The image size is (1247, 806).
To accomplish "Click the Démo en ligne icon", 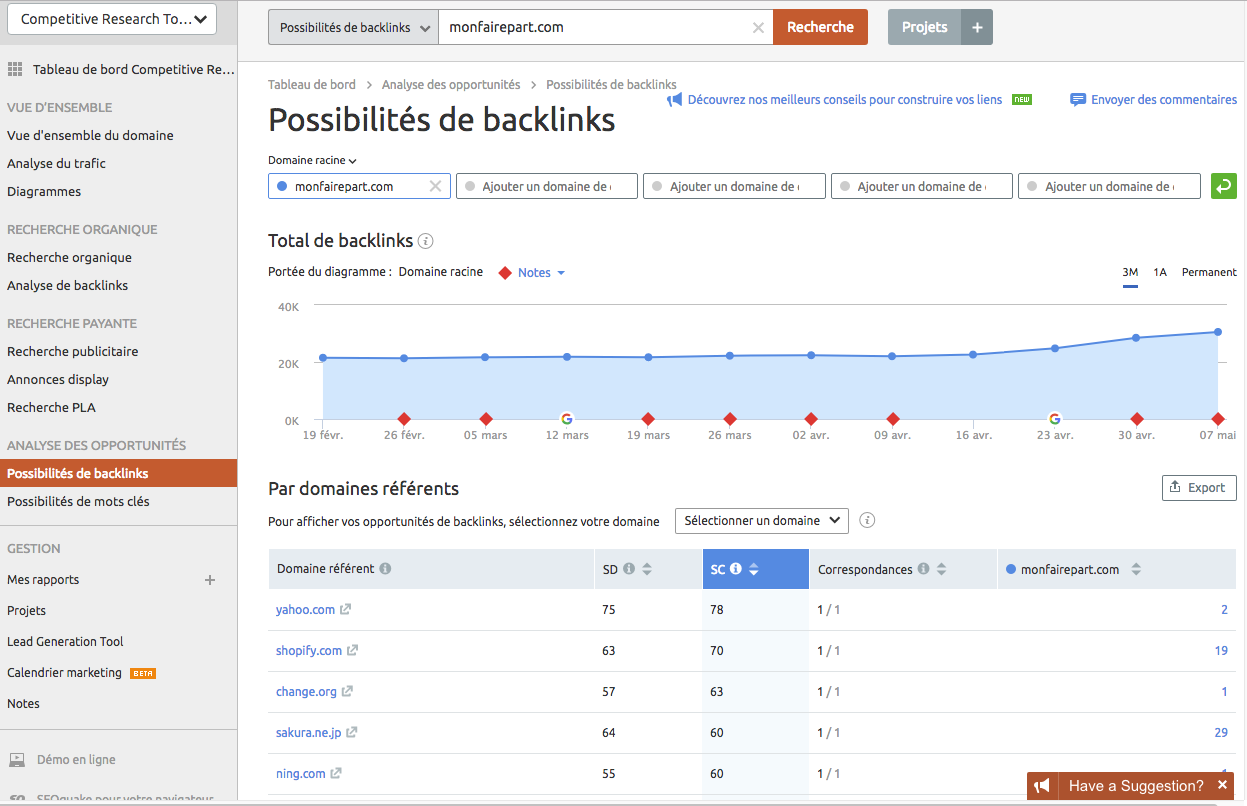I will click(17, 760).
